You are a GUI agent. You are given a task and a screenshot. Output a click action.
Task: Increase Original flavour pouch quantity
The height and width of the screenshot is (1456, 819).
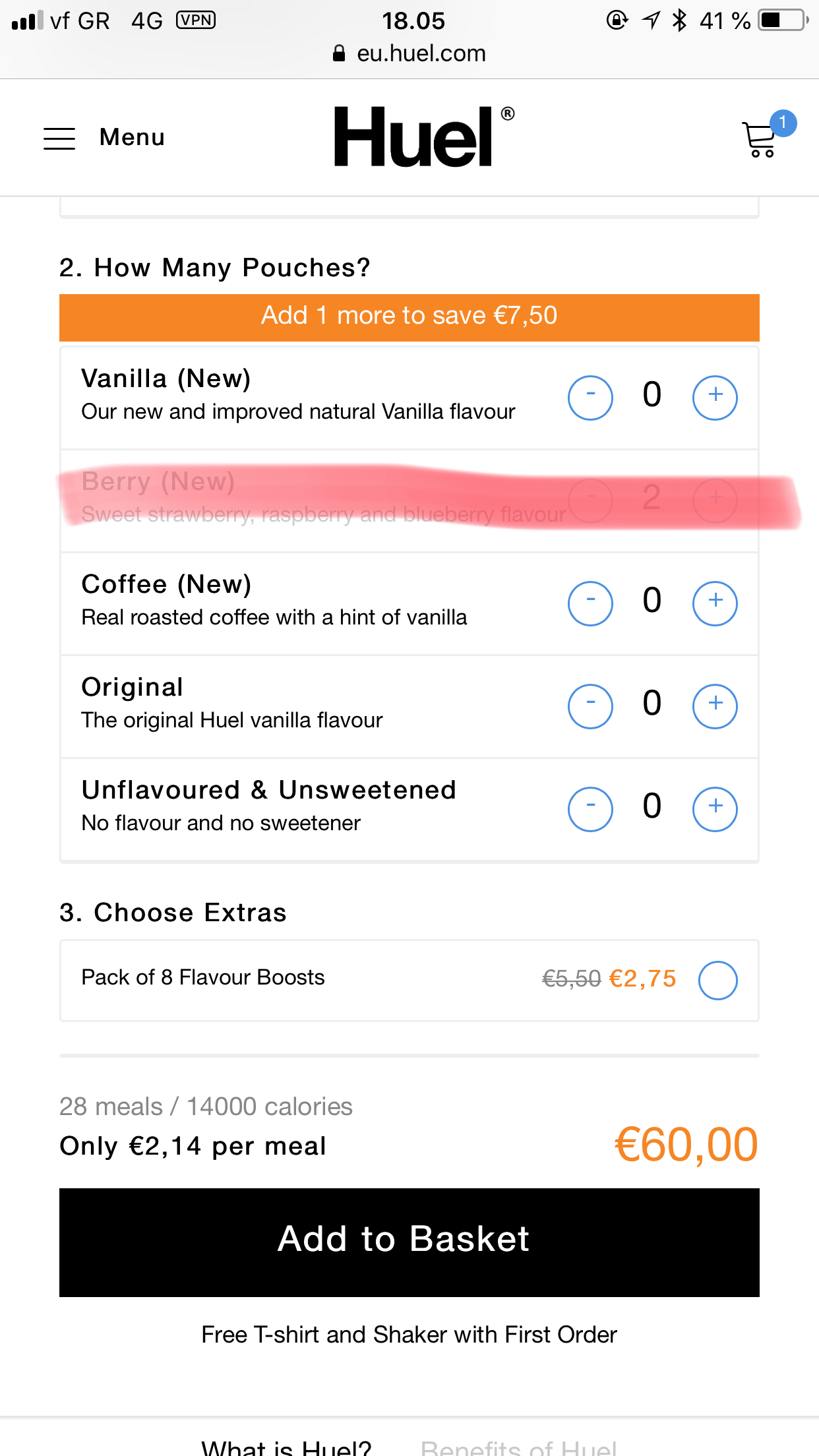(x=715, y=706)
